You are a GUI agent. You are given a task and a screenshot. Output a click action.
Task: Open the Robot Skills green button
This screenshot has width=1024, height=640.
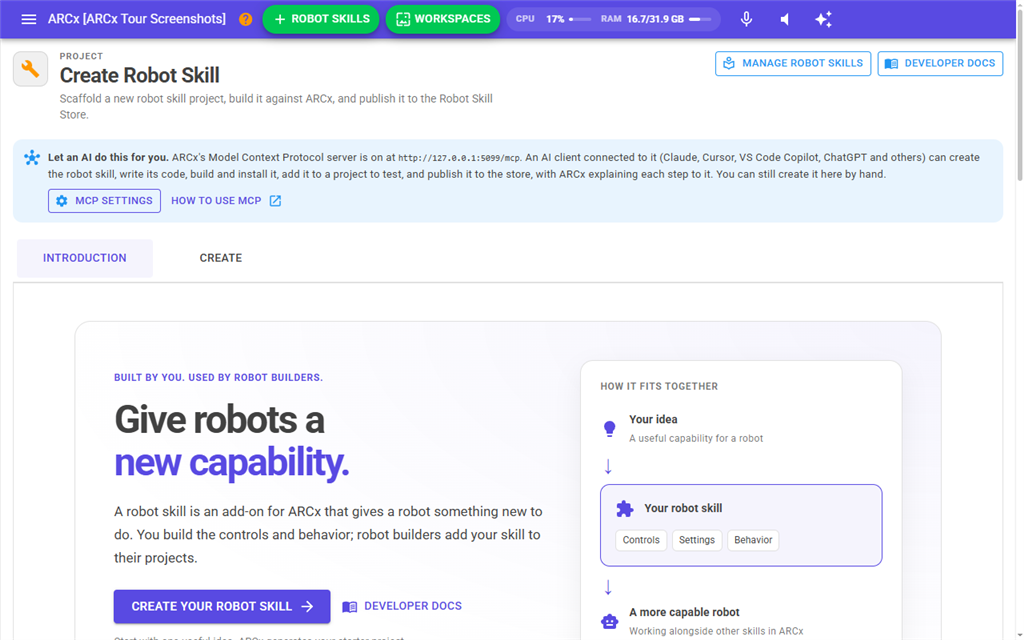click(x=321, y=19)
